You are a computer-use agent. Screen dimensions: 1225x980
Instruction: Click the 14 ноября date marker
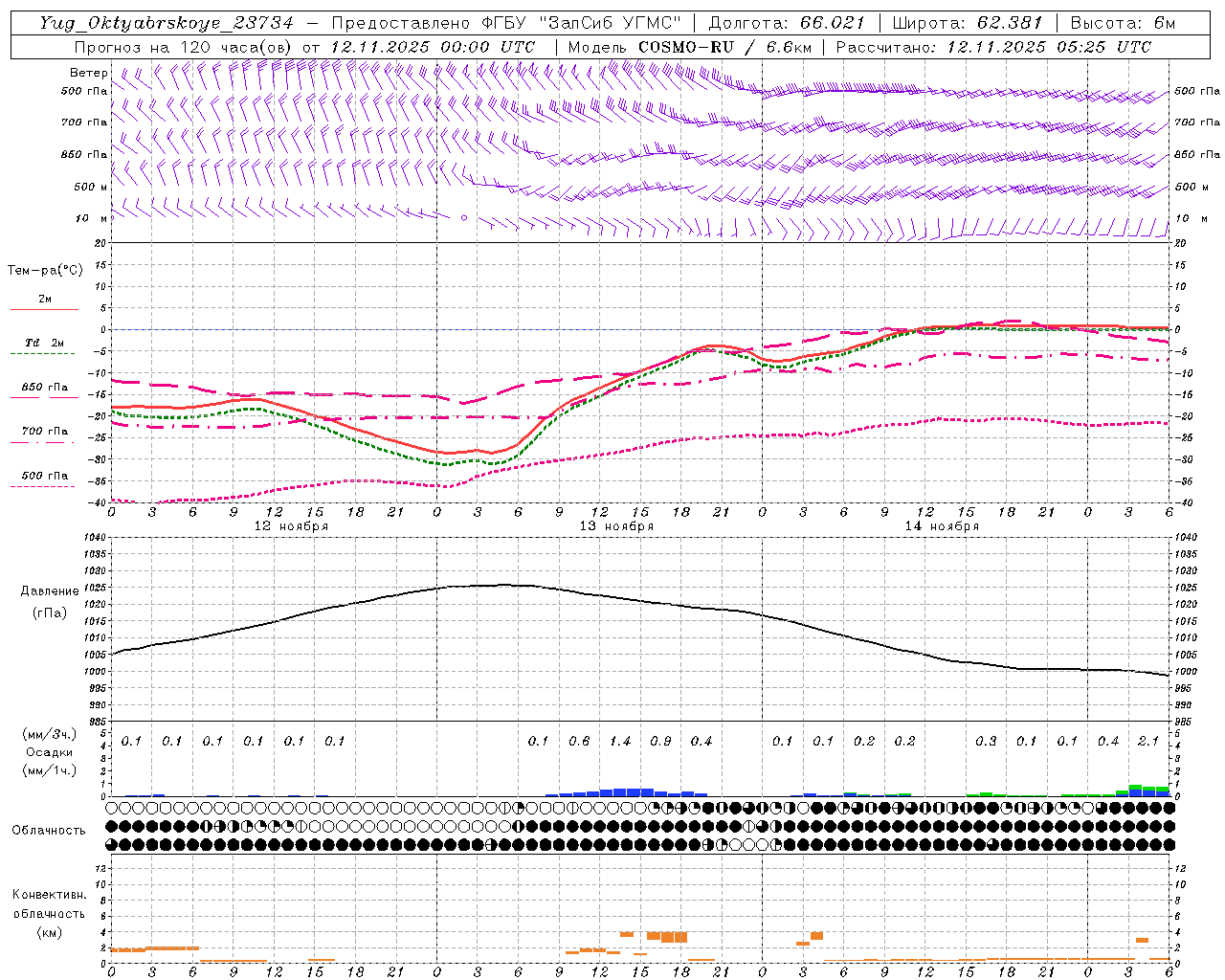click(942, 525)
